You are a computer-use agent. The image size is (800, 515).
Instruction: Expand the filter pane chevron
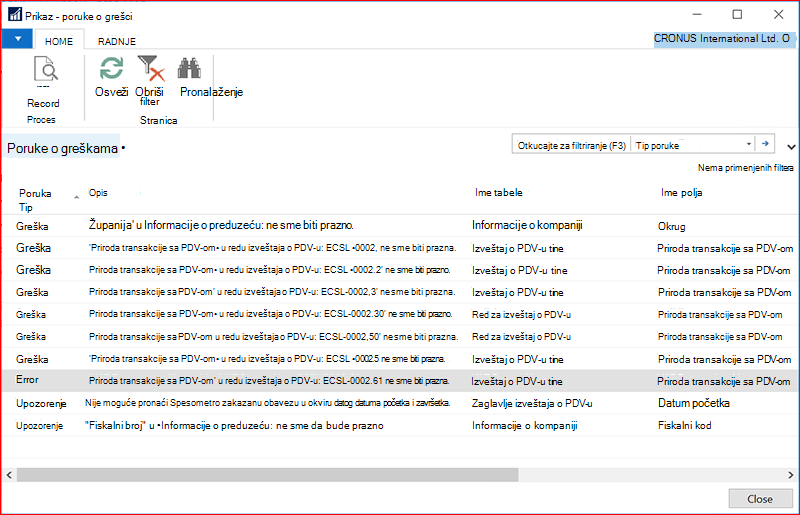(791, 147)
